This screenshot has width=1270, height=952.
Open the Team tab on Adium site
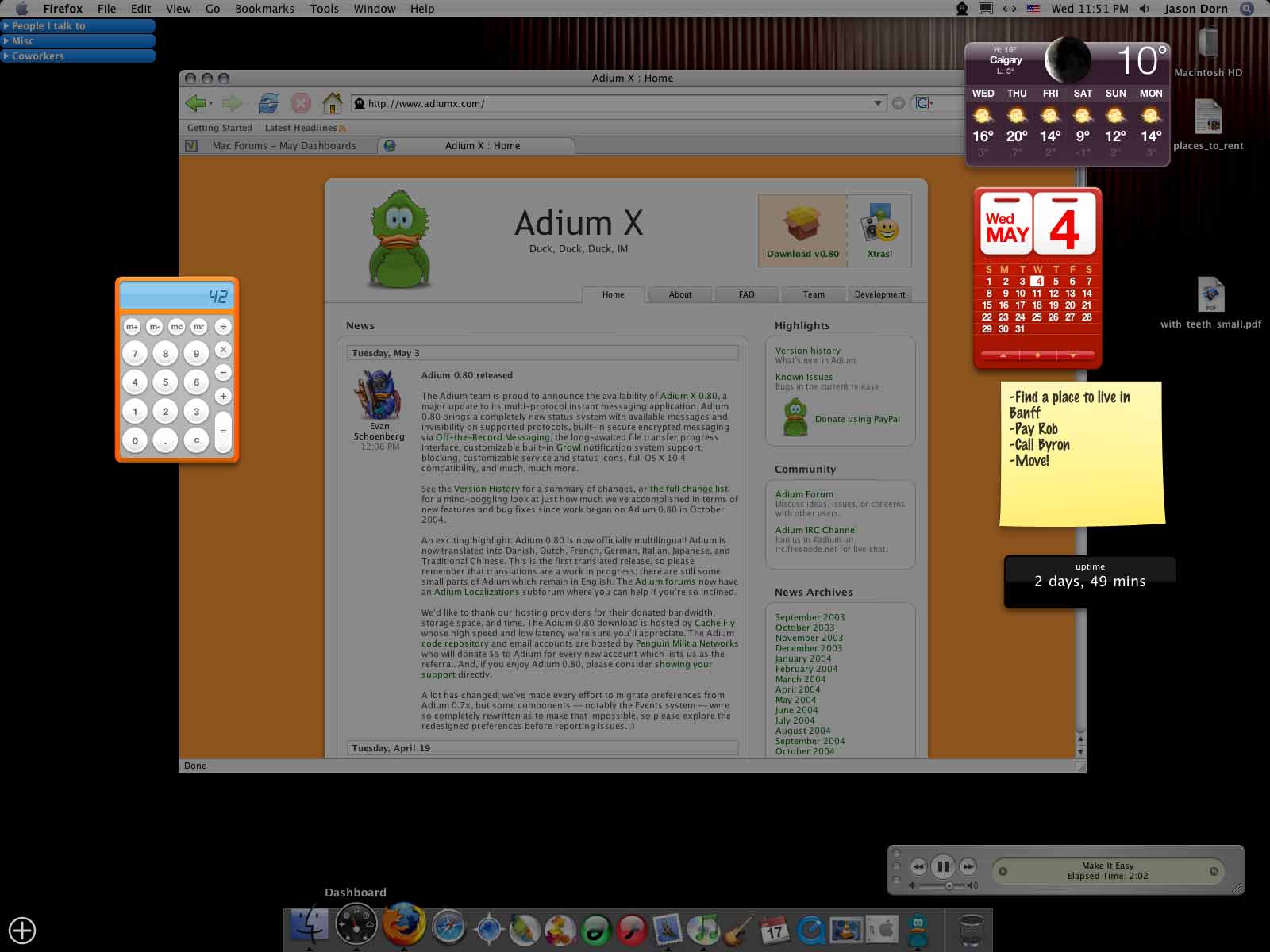coord(814,294)
